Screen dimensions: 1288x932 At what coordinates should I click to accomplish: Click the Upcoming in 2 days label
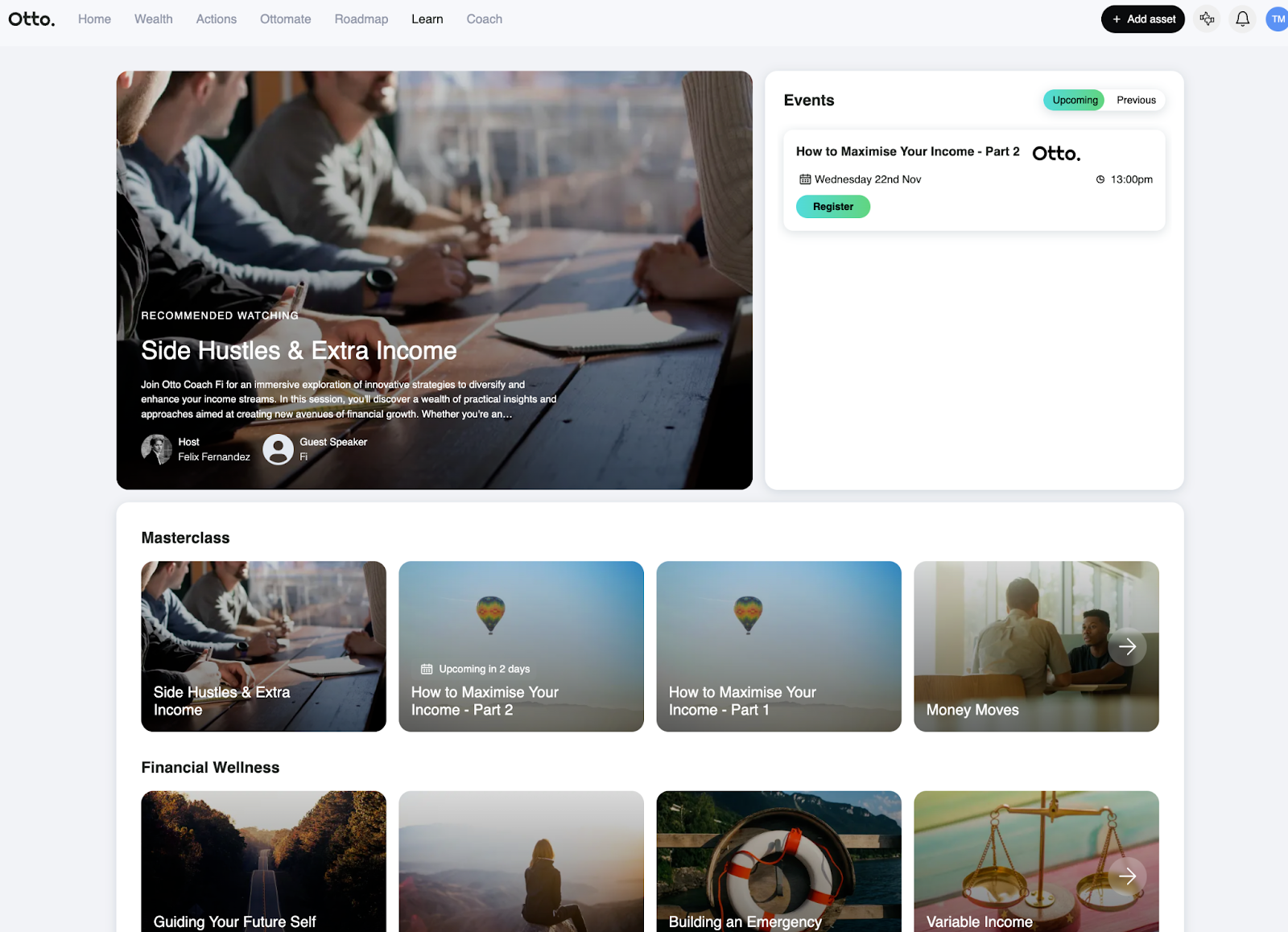(485, 669)
